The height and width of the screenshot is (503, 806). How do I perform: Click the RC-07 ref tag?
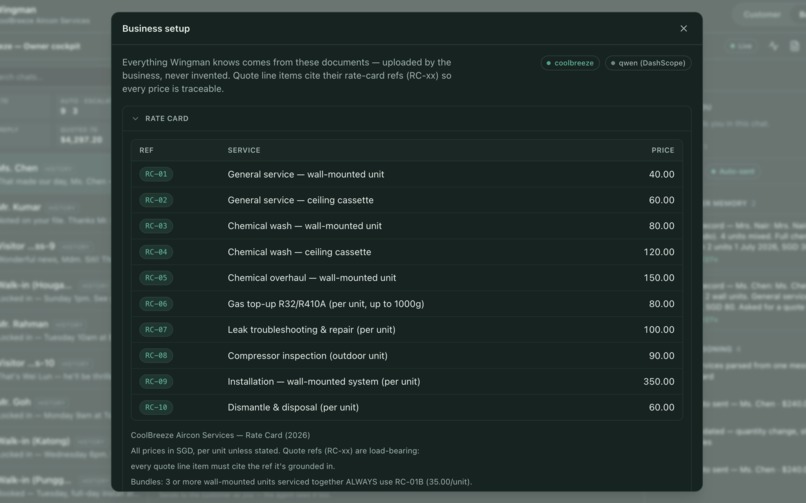(x=156, y=330)
